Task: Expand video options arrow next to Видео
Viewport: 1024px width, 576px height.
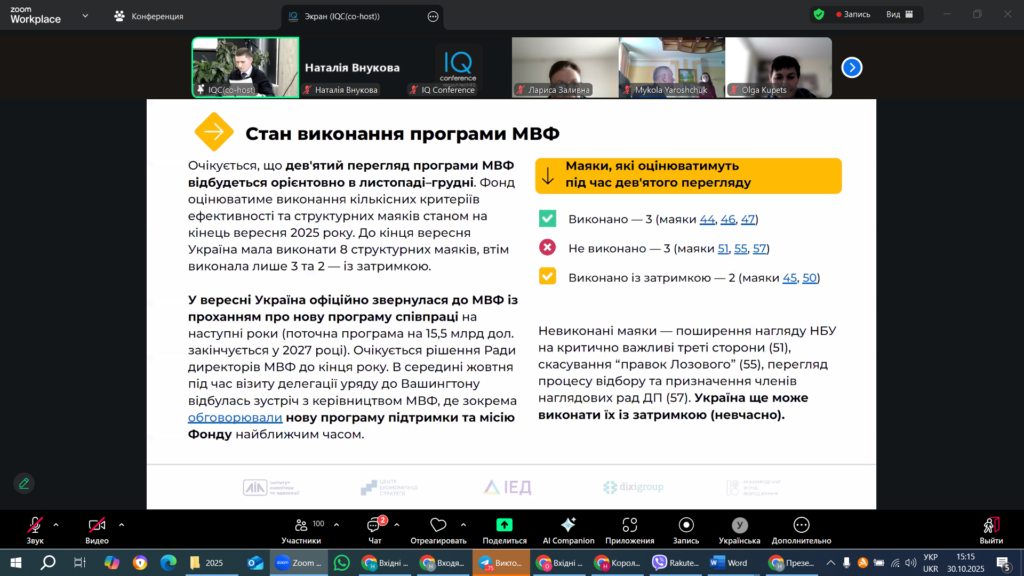Action: [122, 524]
